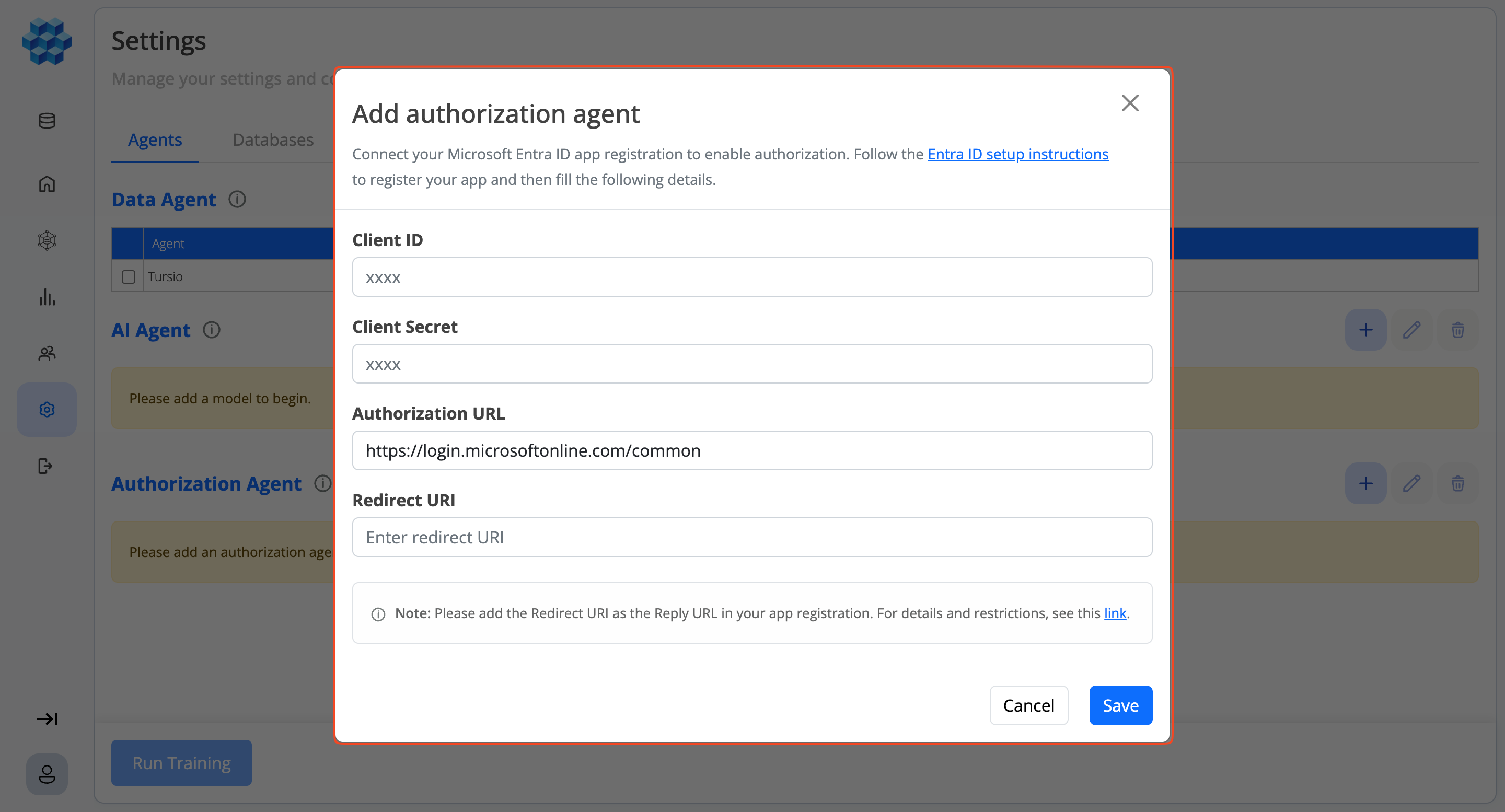Go to the home sidebar icon
1505x812 pixels.
(x=47, y=183)
